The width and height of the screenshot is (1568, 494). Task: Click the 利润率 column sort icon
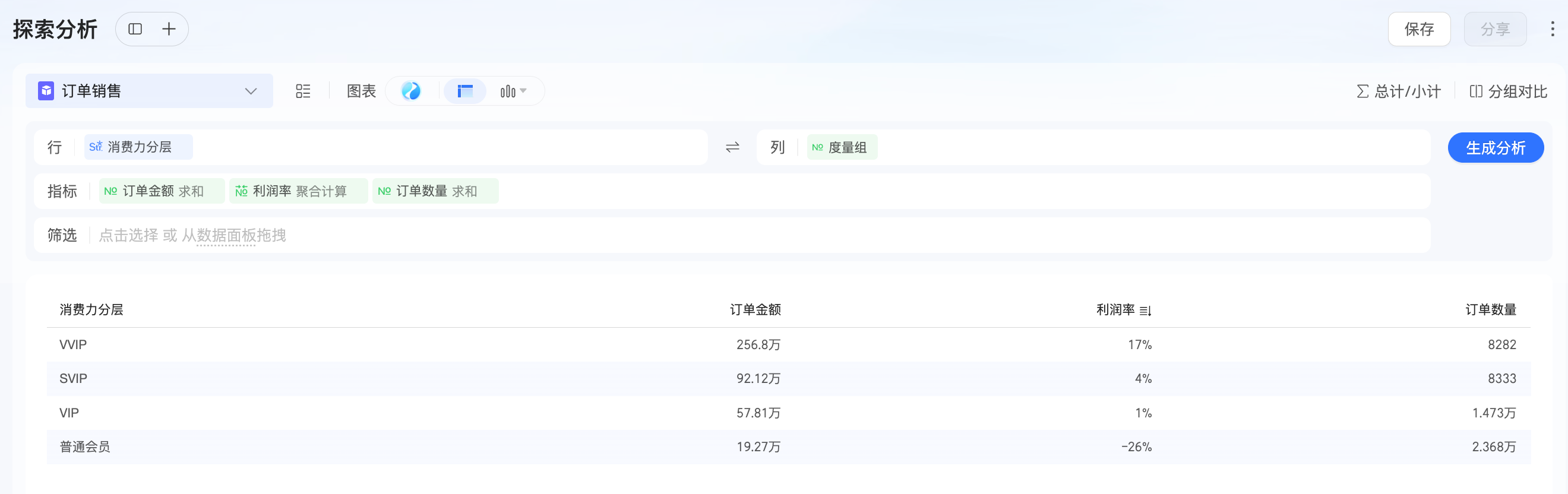coord(1145,311)
